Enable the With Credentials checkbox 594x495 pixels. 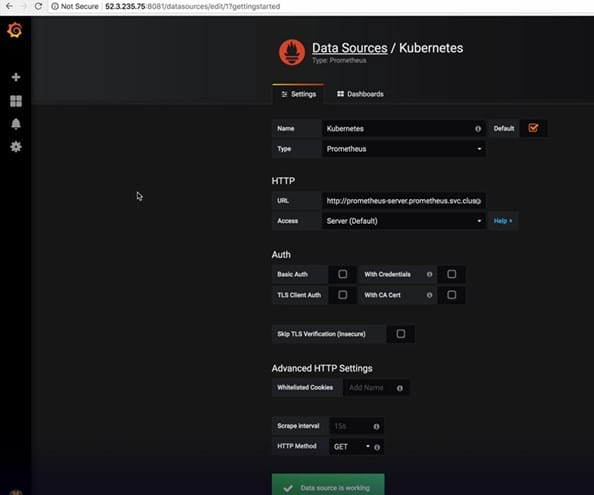[452, 274]
